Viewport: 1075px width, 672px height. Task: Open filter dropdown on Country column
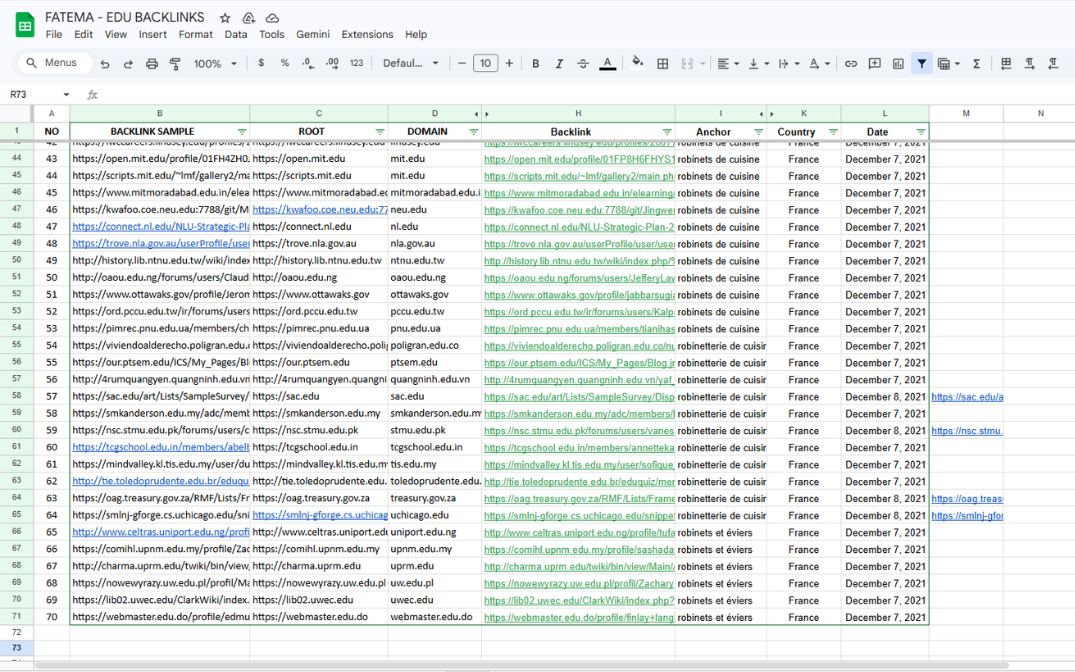[833, 132]
